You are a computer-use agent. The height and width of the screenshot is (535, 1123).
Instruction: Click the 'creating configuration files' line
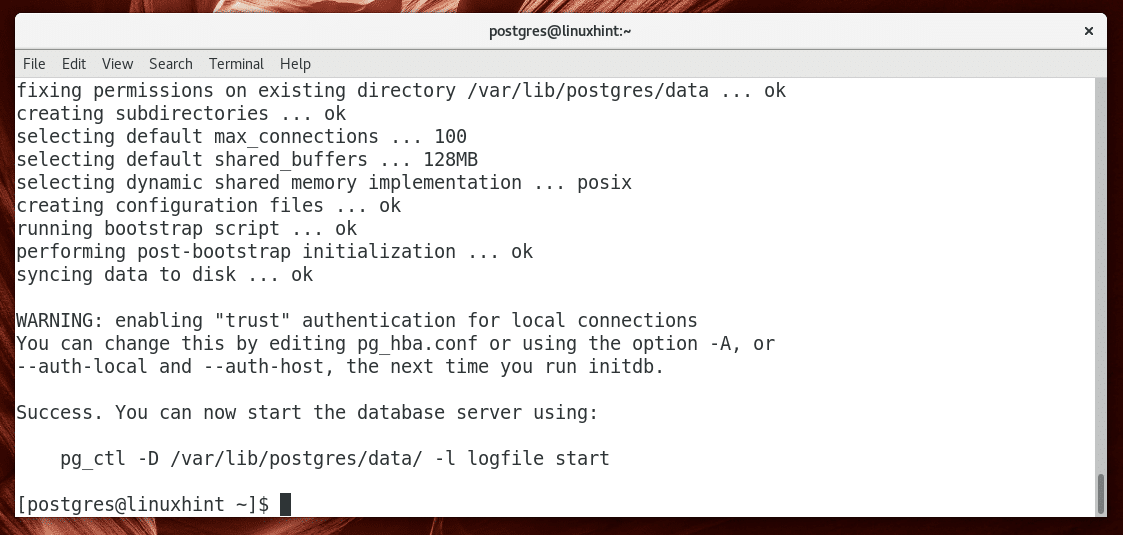click(x=208, y=205)
